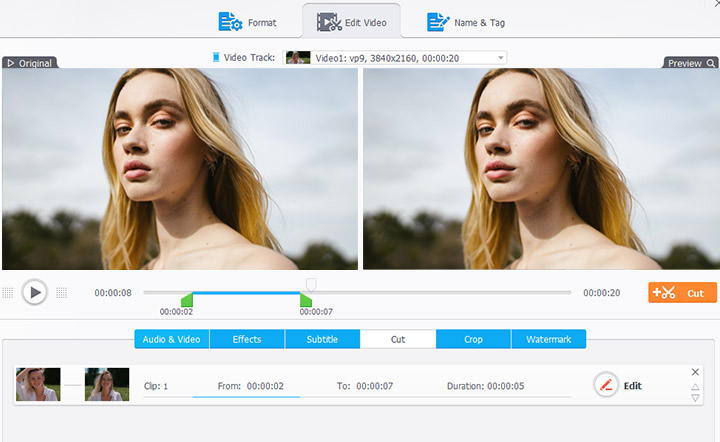
Task: Click the Edit button for Clip 1
Action: 618,385
